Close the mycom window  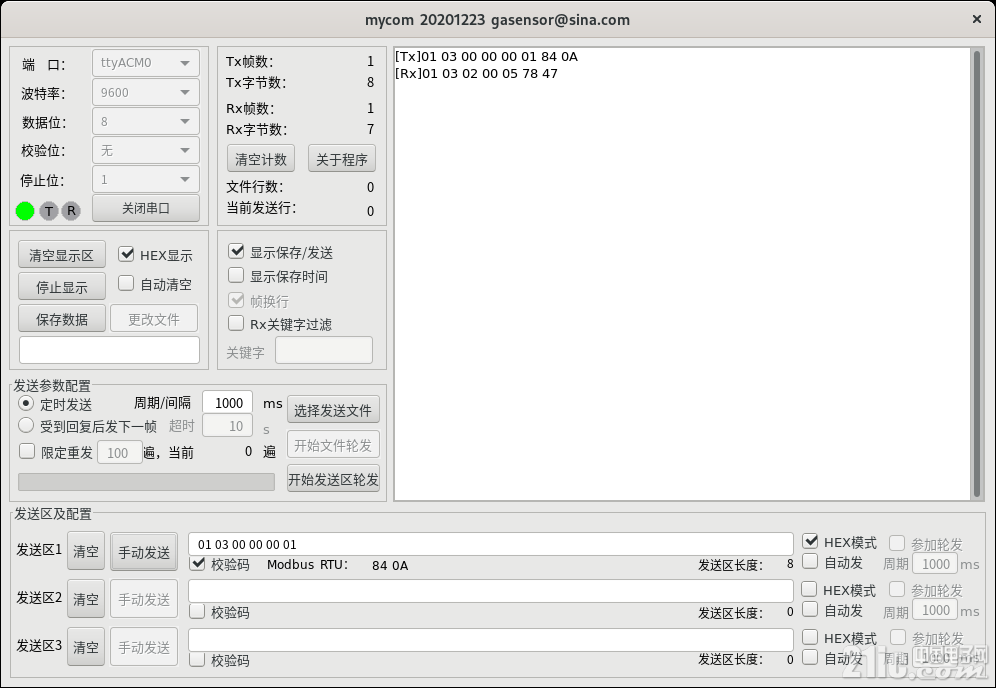tap(977, 20)
